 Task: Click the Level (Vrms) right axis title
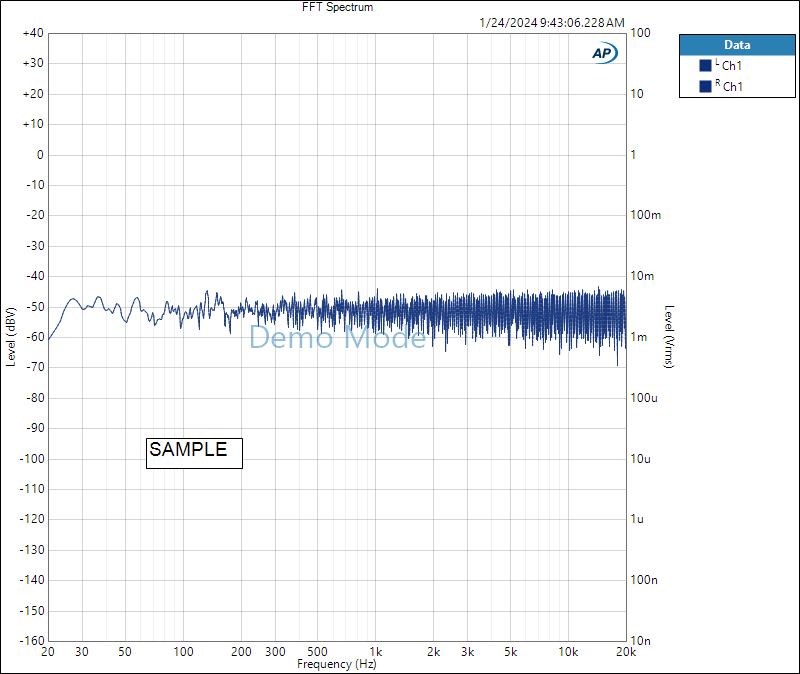pyautogui.click(x=669, y=337)
